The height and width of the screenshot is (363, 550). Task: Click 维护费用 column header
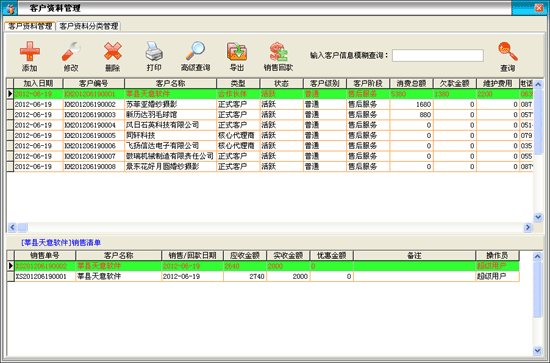(498, 83)
